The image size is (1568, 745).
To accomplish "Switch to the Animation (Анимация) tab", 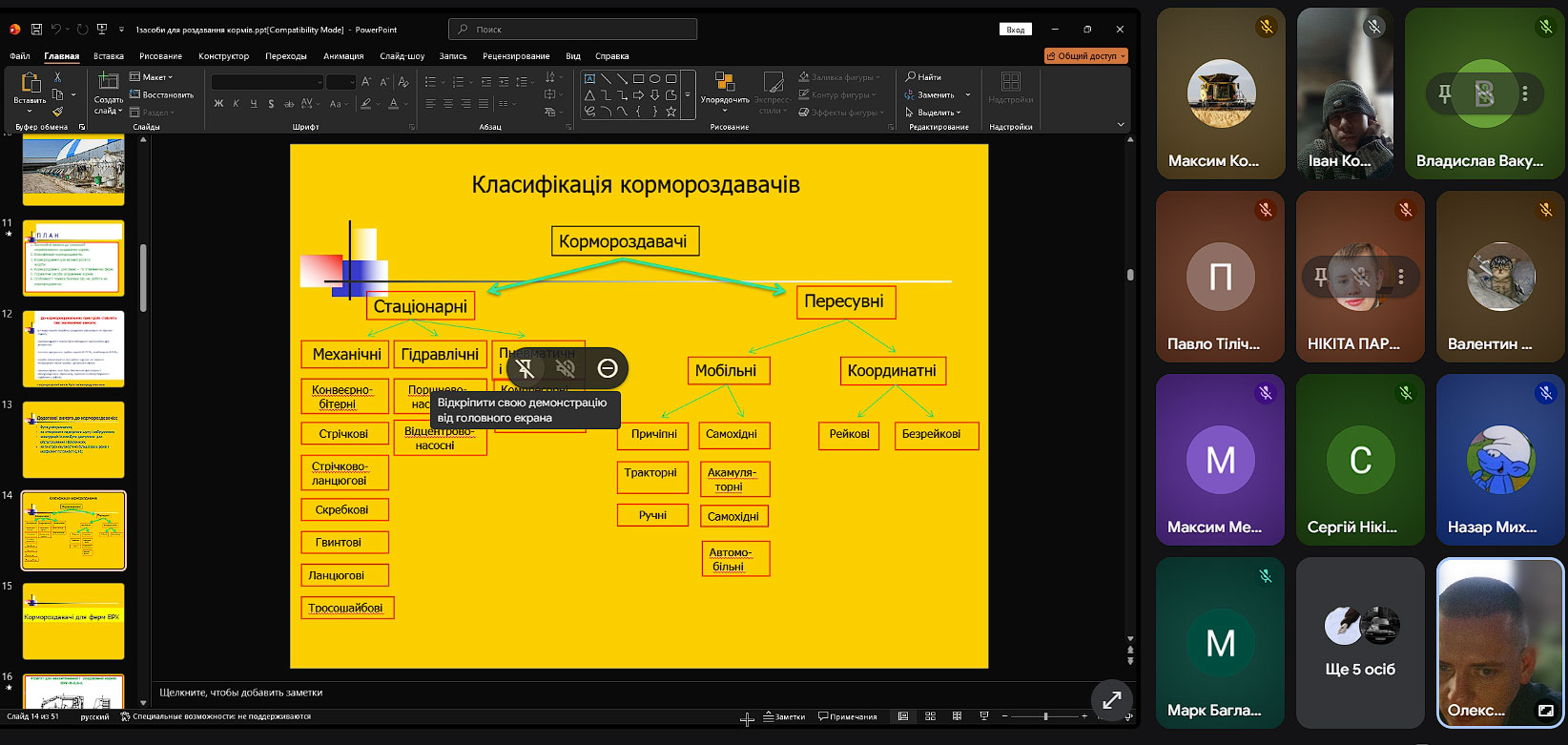I will (x=343, y=56).
